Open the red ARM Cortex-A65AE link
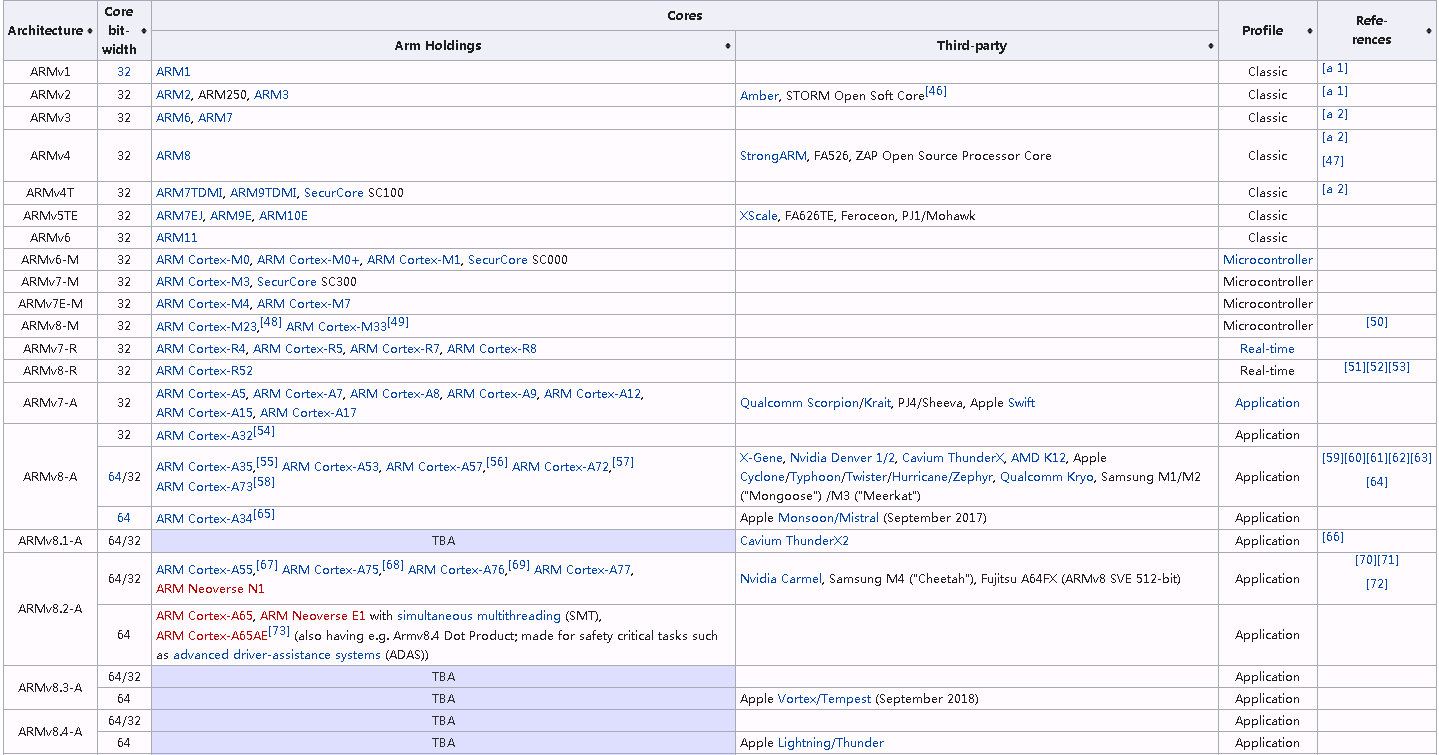Image resolution: width=1439 pixels, height=755 pixels. tap(211, 636)
